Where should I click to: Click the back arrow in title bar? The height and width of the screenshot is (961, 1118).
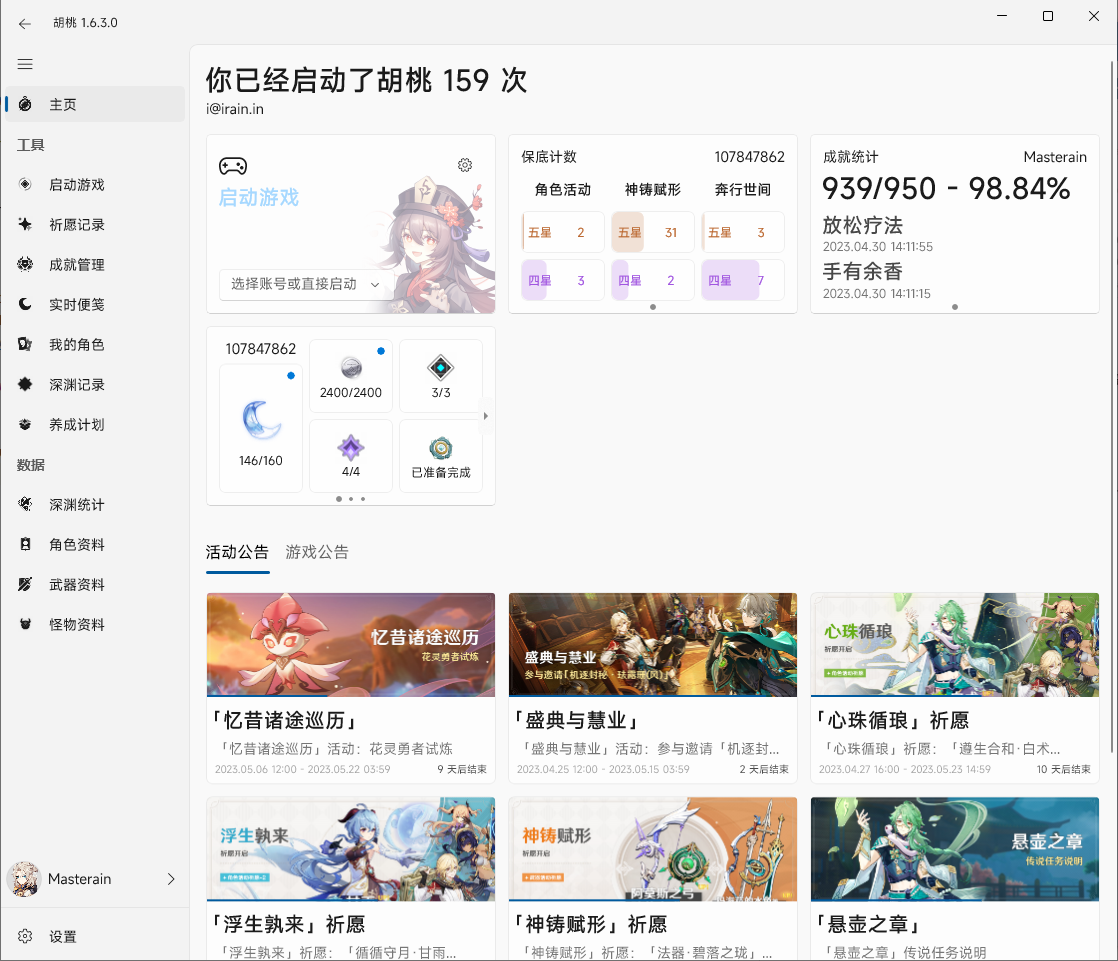click(25, 24)
